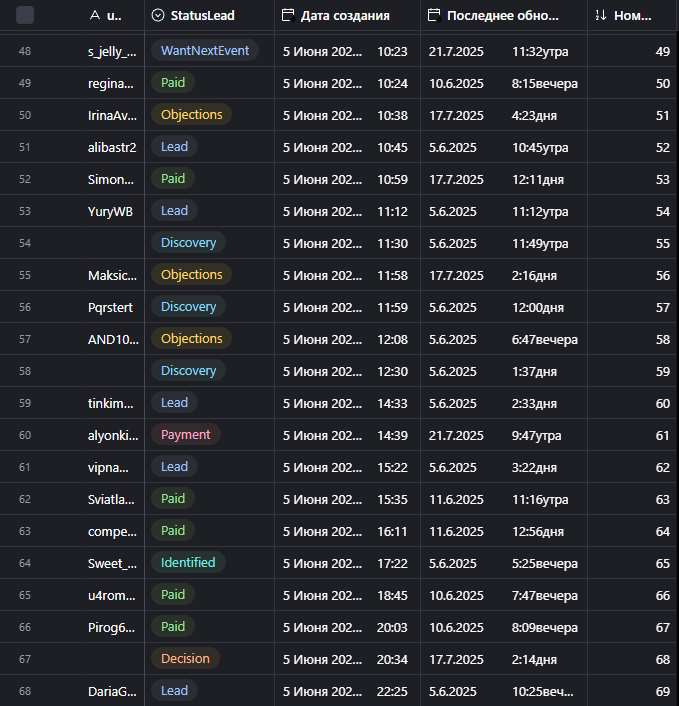Click the Identified status tag in row 64
The height and width of the screenshot is (706, 679).
188,563
